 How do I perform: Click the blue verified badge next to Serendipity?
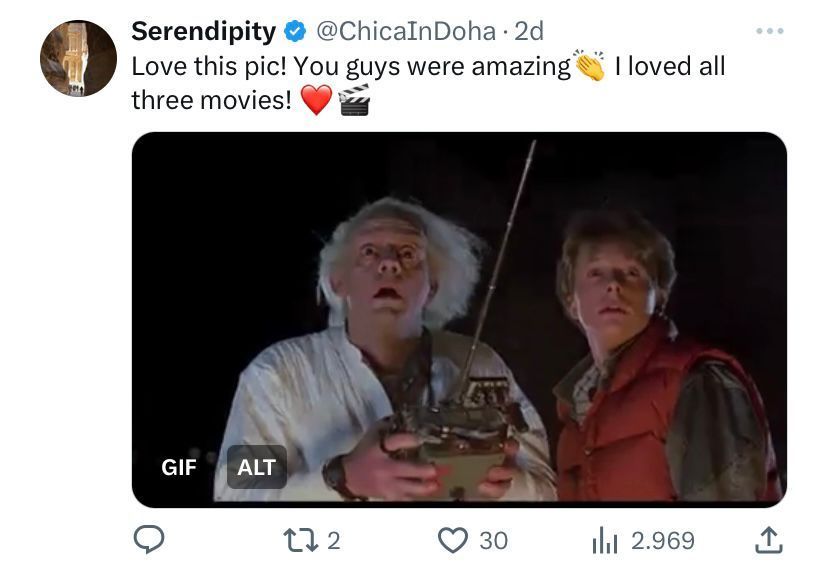[295, 31]
